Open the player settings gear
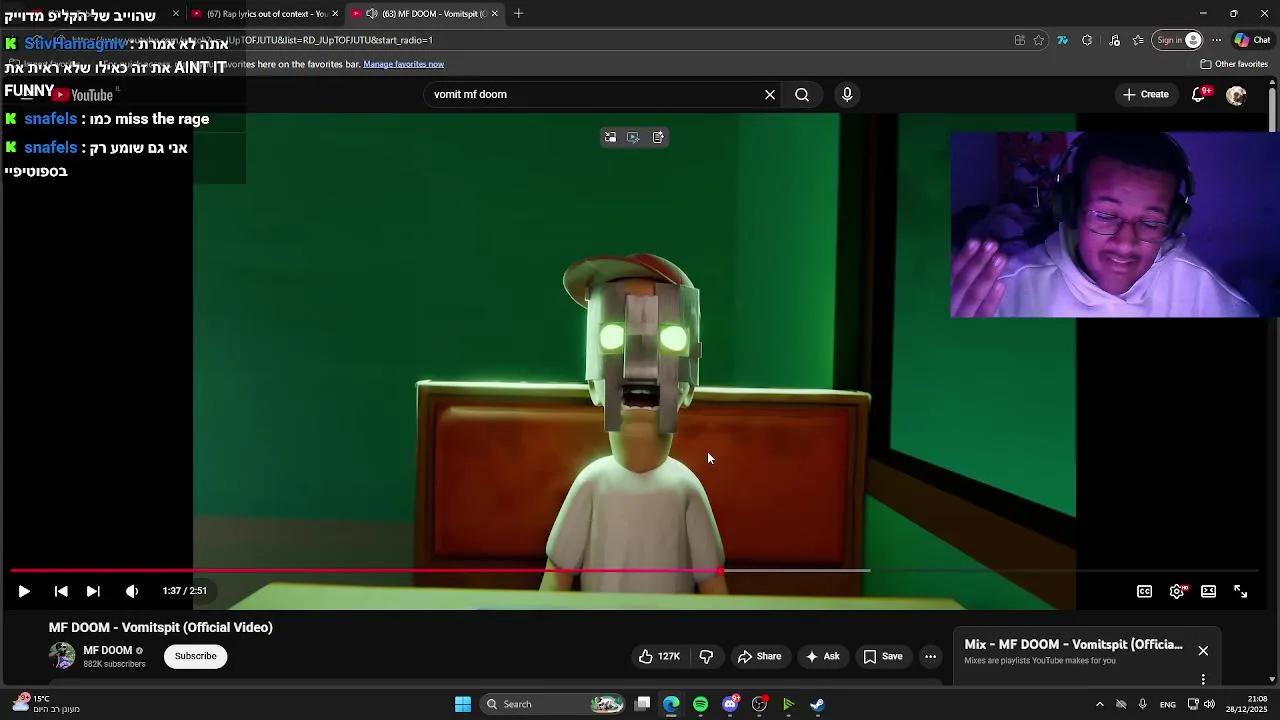Screen dimensions: 1280x720 click(1177, 591)
